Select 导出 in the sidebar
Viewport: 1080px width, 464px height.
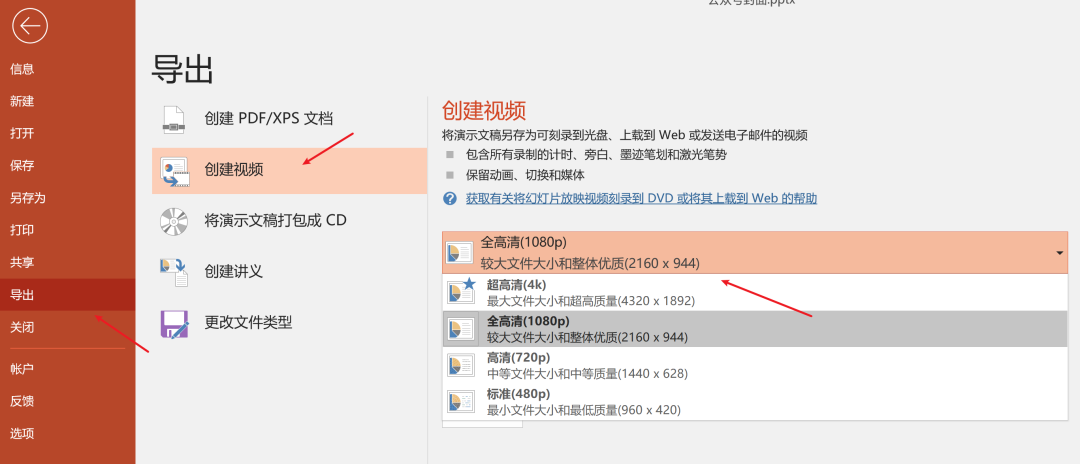click(68, 295)
